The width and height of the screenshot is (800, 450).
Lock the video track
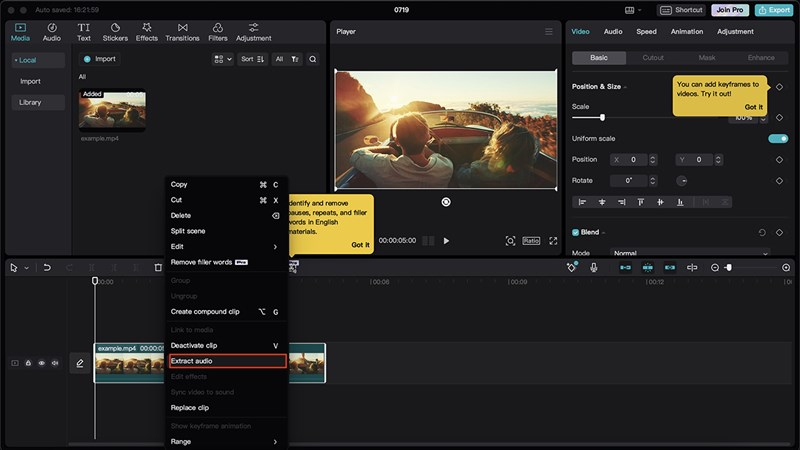[x=28, y=363]
